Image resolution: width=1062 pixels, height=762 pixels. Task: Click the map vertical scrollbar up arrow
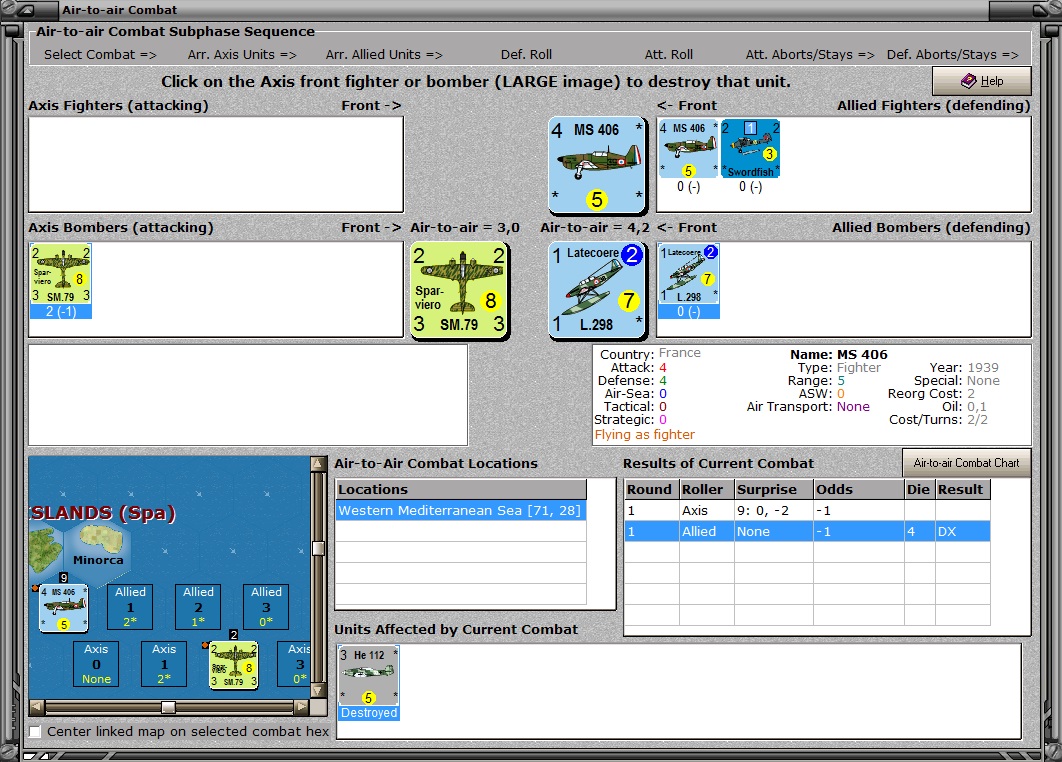pos(318,463)
